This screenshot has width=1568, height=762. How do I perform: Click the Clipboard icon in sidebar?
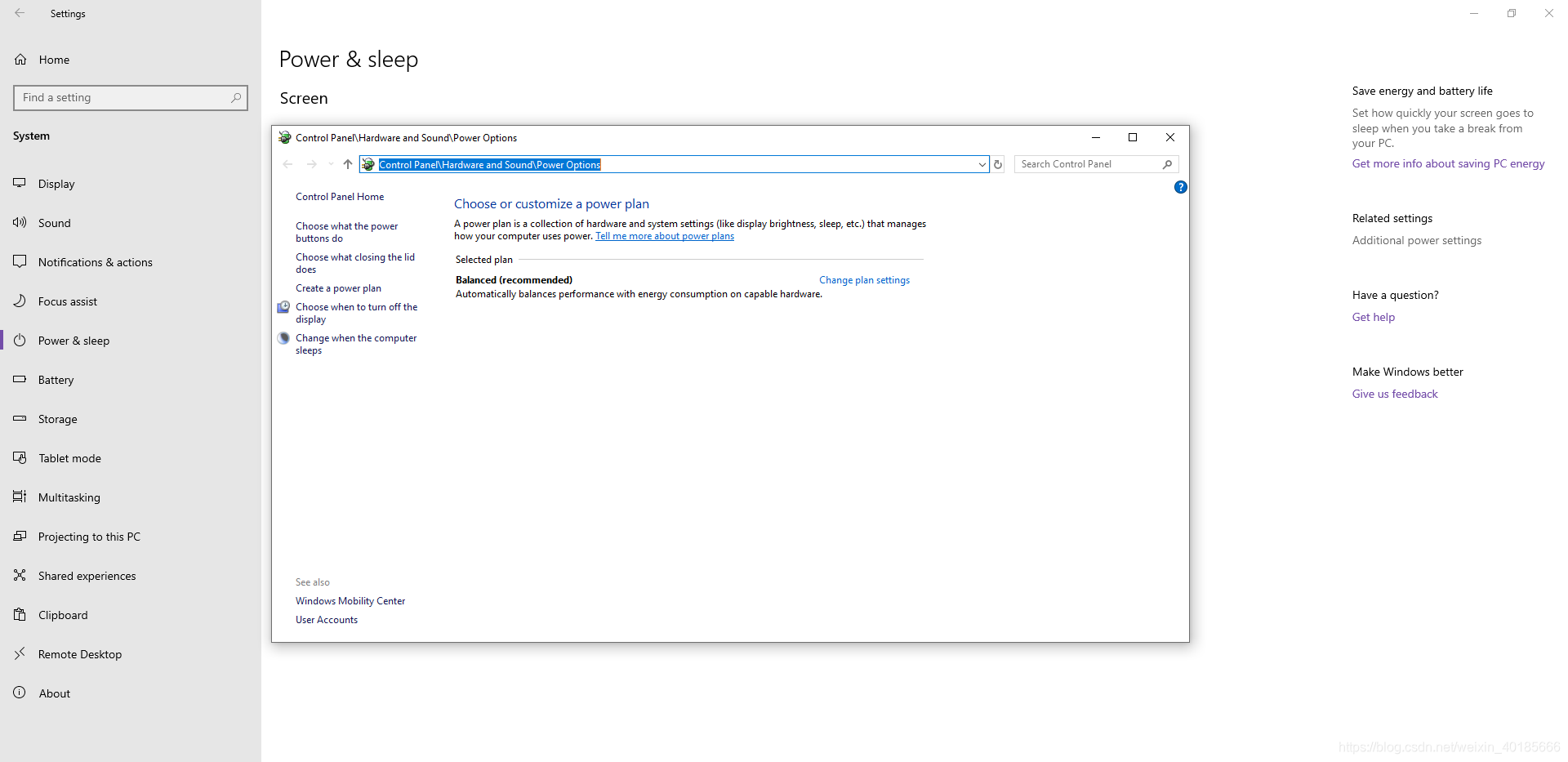tap(20, 614)
